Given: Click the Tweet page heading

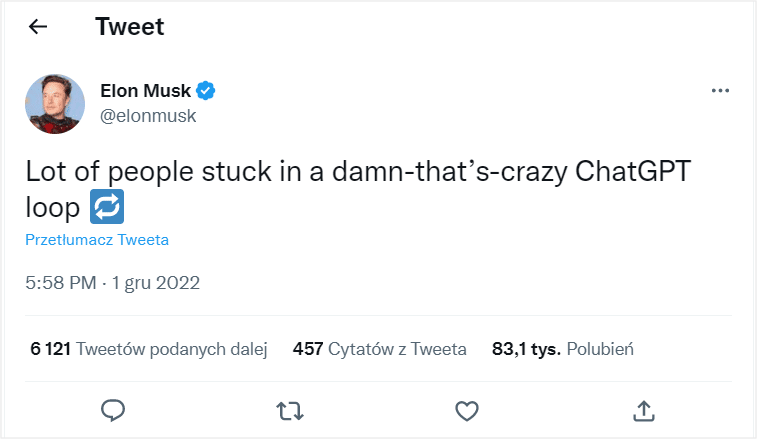Looking at the screenshot, I should pyautogui.click(x=129, y=27).
